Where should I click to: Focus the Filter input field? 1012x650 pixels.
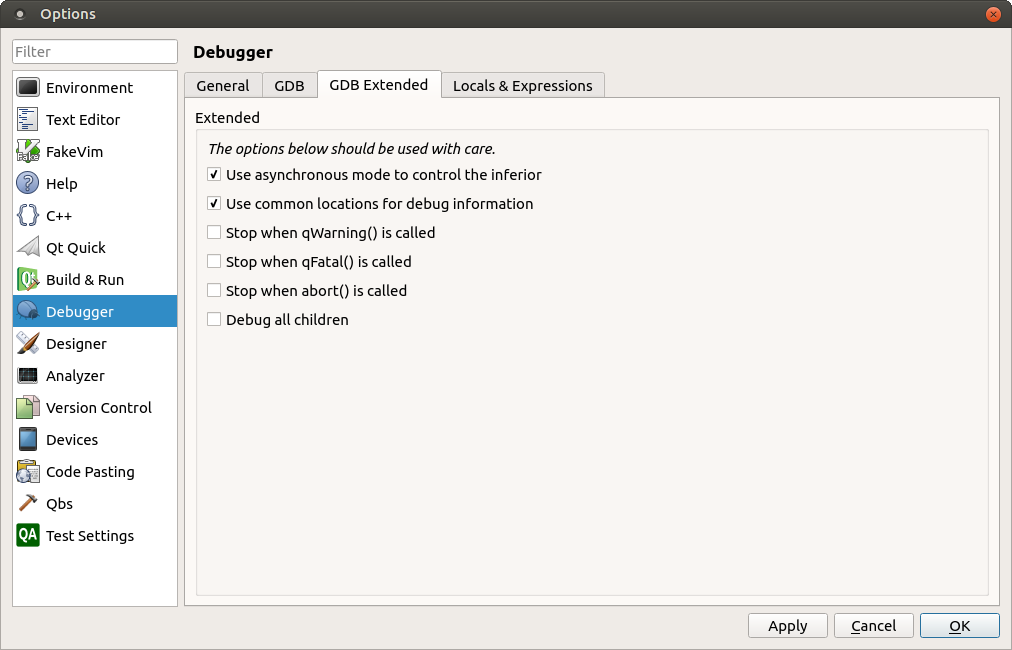point(95,52)
